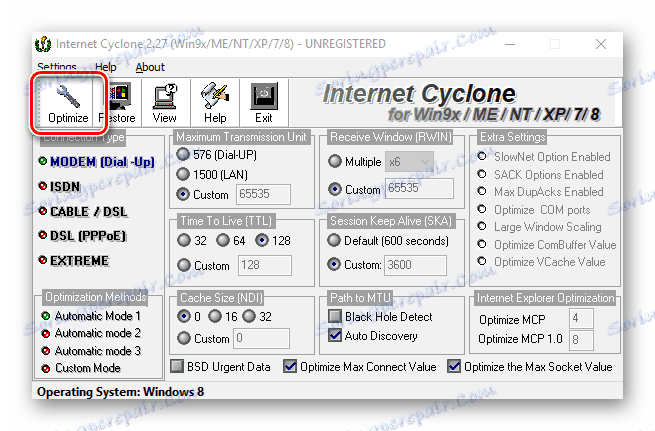Click the Internet Cyclone title bar app icon
Screen dimensions: 655x431
(x=43, y=44)
